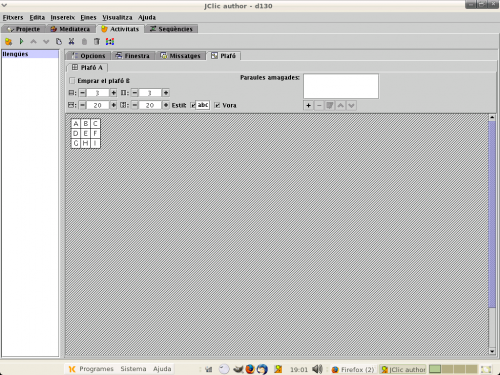The height and width of the screenshot is (375, 500).
Task: Launch JClic from the panel shortcut icon
Action: tap(278, 369)
